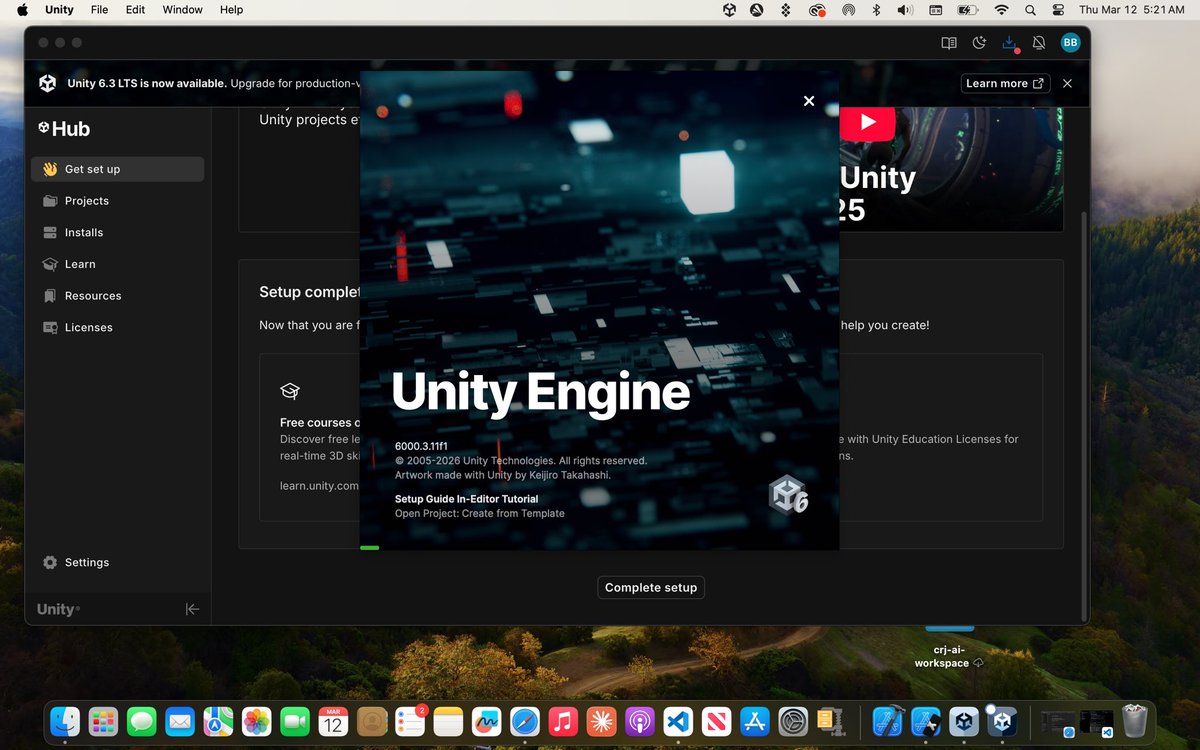Open the Creative Cloud menu bar icon
Screen dimensions: 1200x750
click(x=817, y=10)
